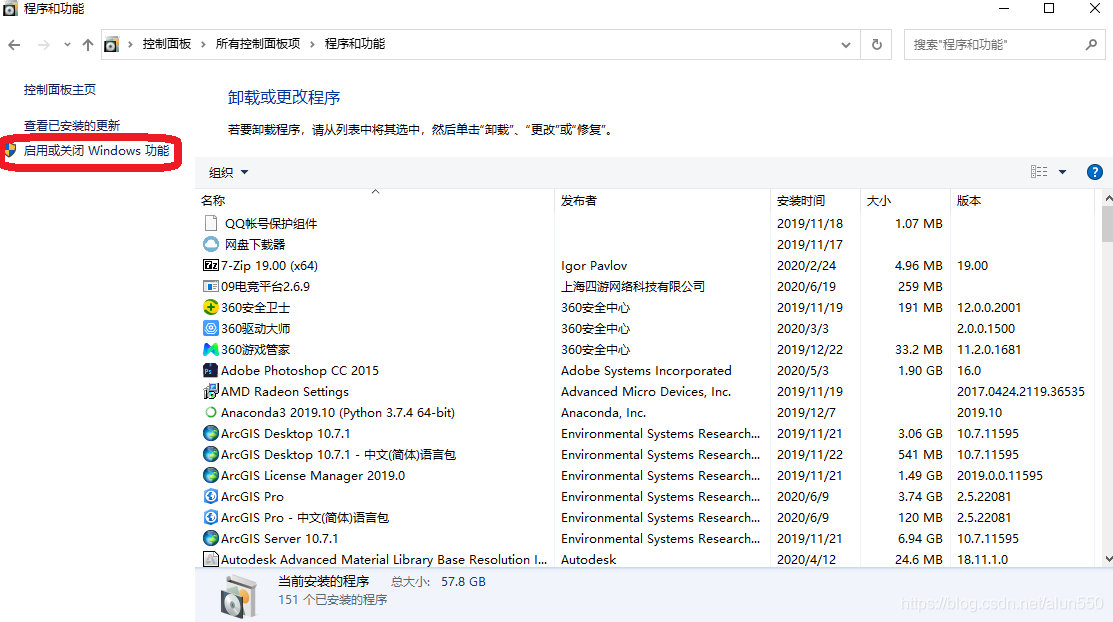Viewport: 1113px width, 622px height.
Task: Click publisher Advanced Micro Devices, Inc.
Action: coord(646,391)
